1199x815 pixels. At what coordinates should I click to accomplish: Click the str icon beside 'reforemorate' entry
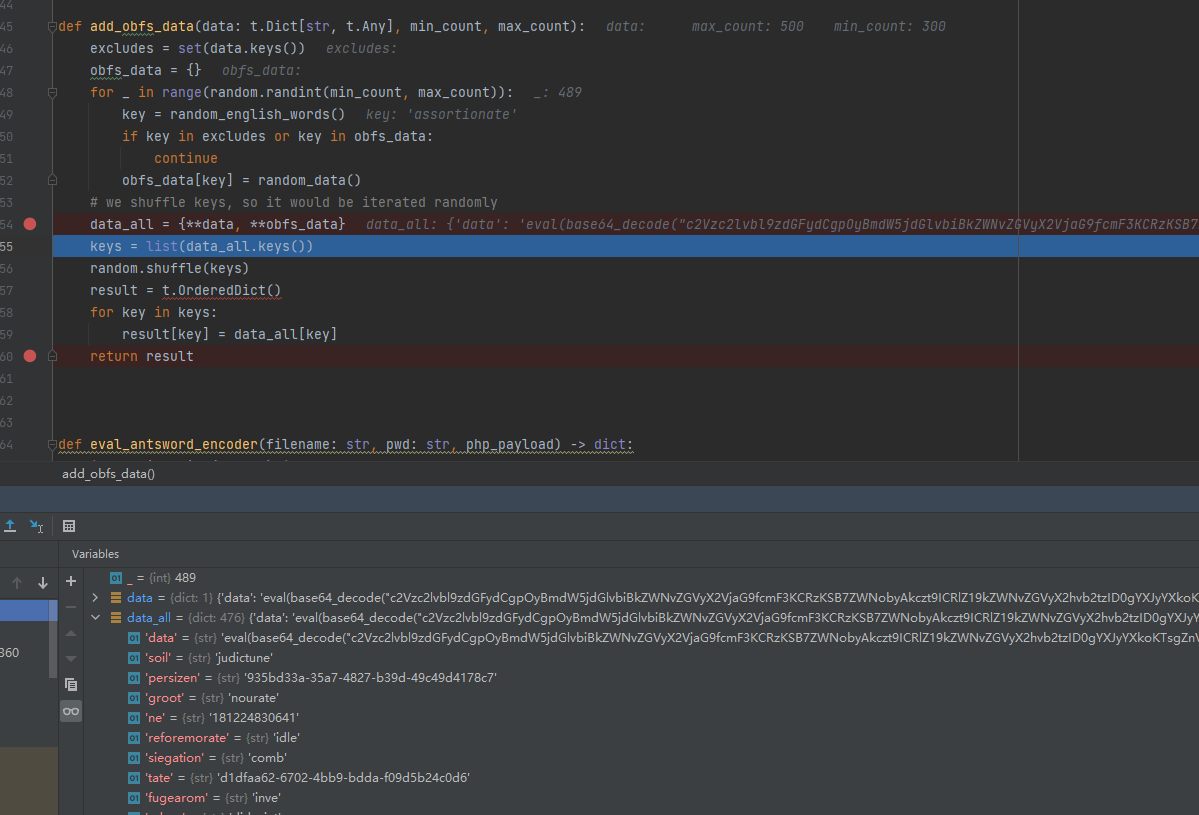[134, 738]
